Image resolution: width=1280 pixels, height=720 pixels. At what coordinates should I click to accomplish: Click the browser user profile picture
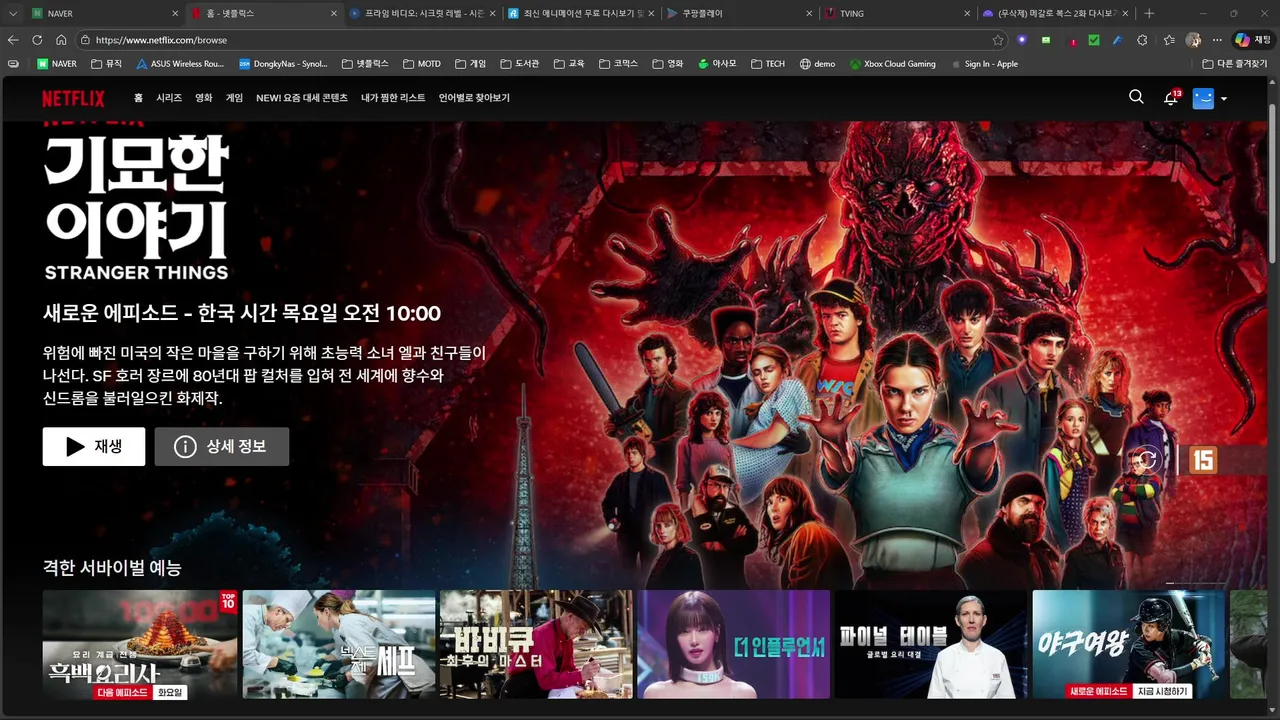[x=1193, y=40]
